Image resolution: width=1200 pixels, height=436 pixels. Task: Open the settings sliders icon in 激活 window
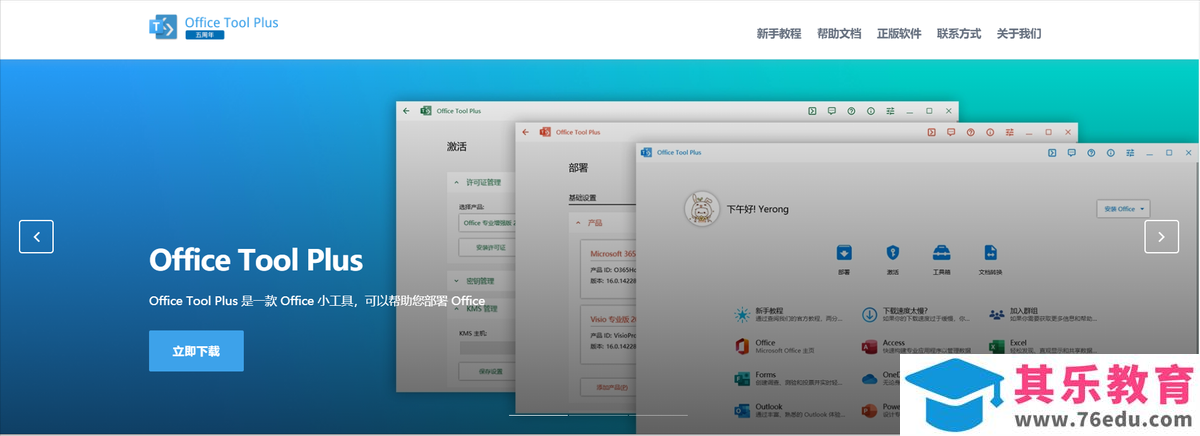click(890, 111)
